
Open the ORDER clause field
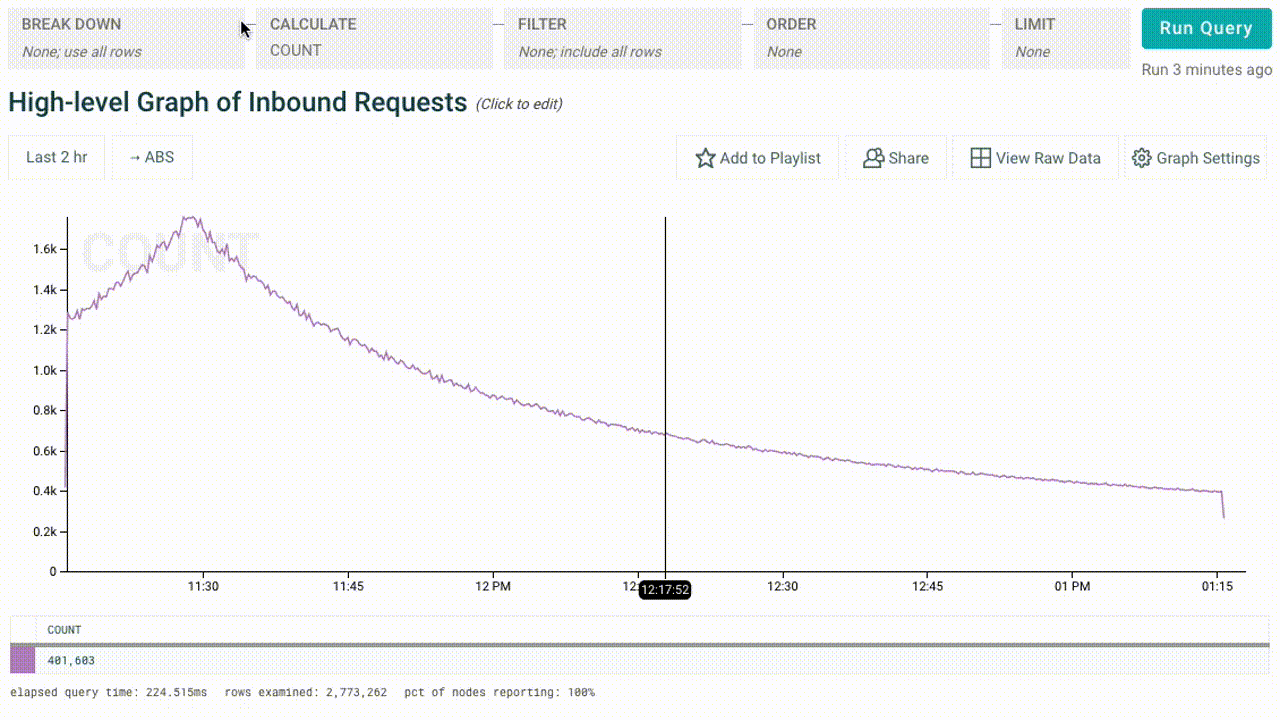click(871, 39)
